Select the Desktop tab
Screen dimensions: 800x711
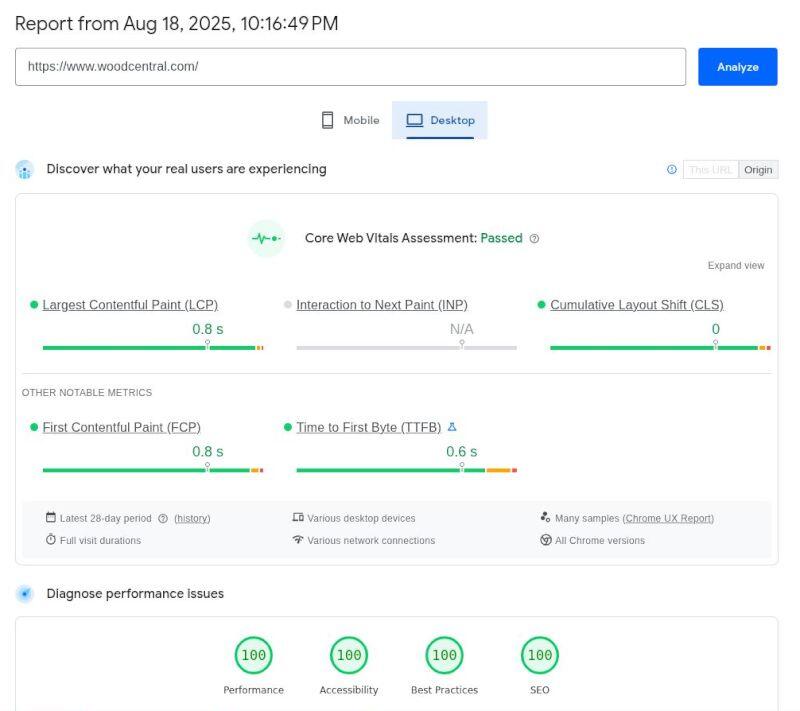click(440, 120)
